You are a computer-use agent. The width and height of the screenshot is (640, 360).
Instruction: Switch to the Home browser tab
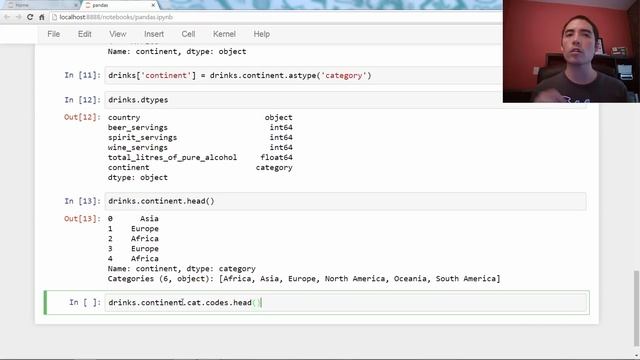click(40, 5)
